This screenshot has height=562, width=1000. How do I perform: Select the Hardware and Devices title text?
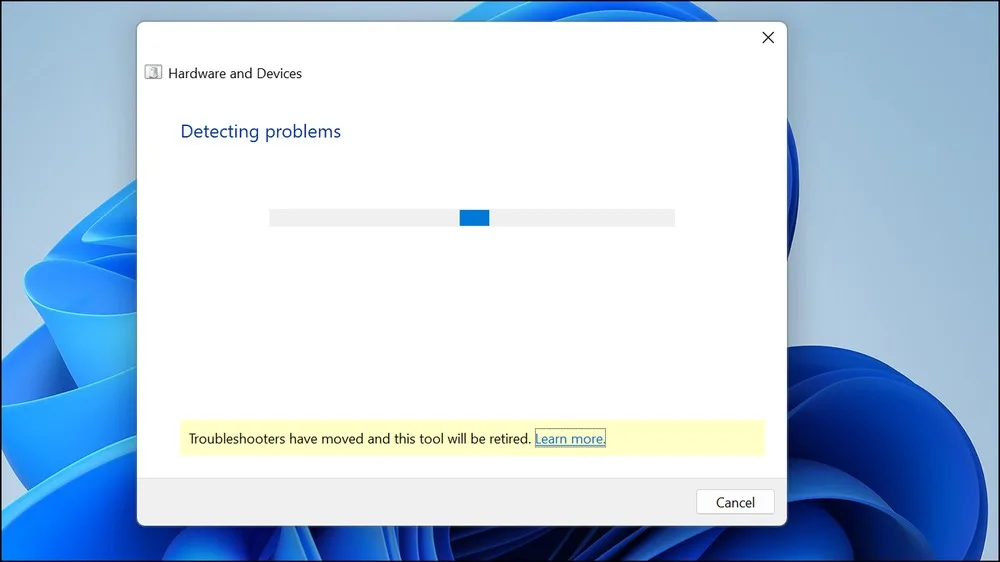235,73
